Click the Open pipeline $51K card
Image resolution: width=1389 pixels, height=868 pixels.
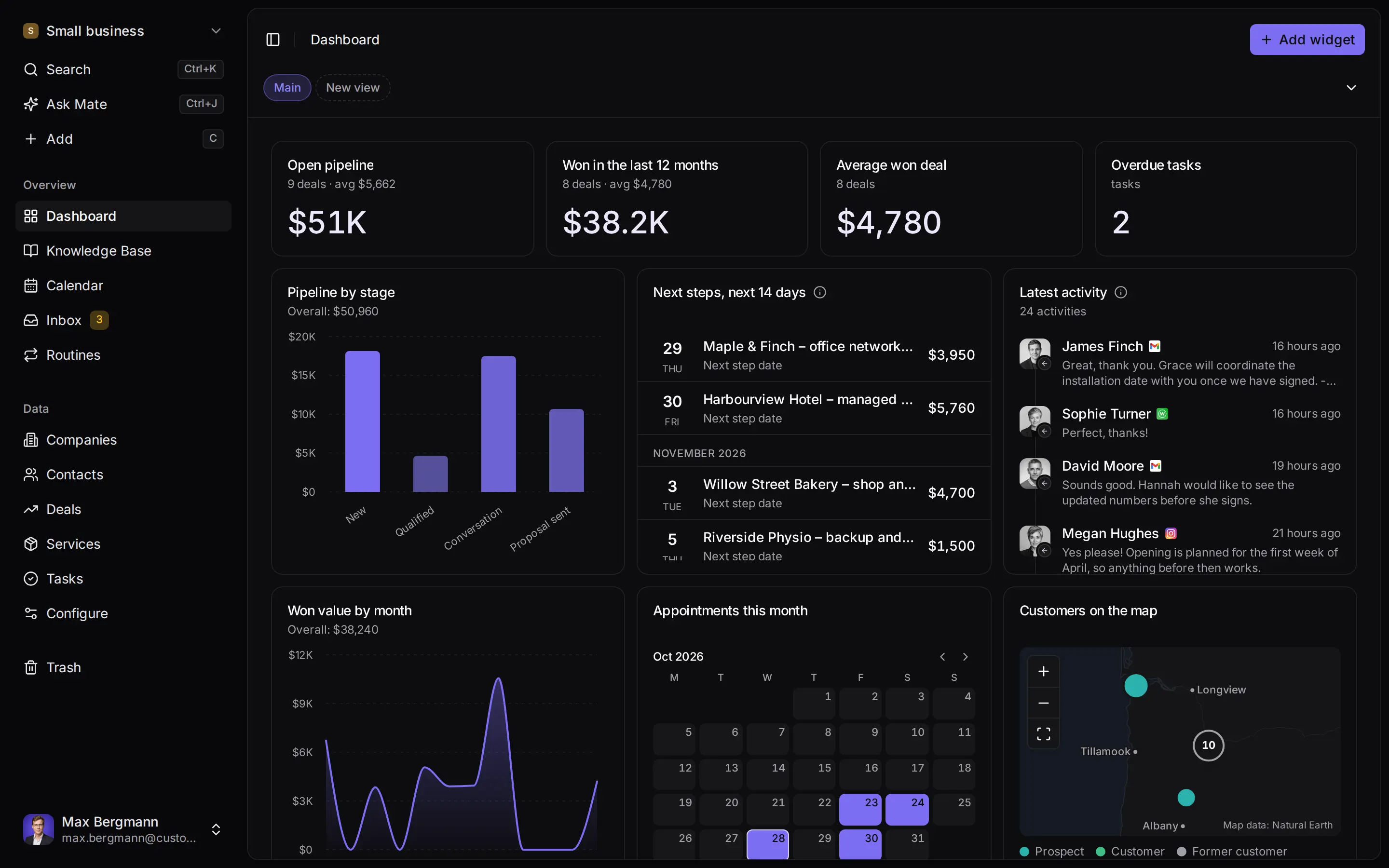click(402, 199)
